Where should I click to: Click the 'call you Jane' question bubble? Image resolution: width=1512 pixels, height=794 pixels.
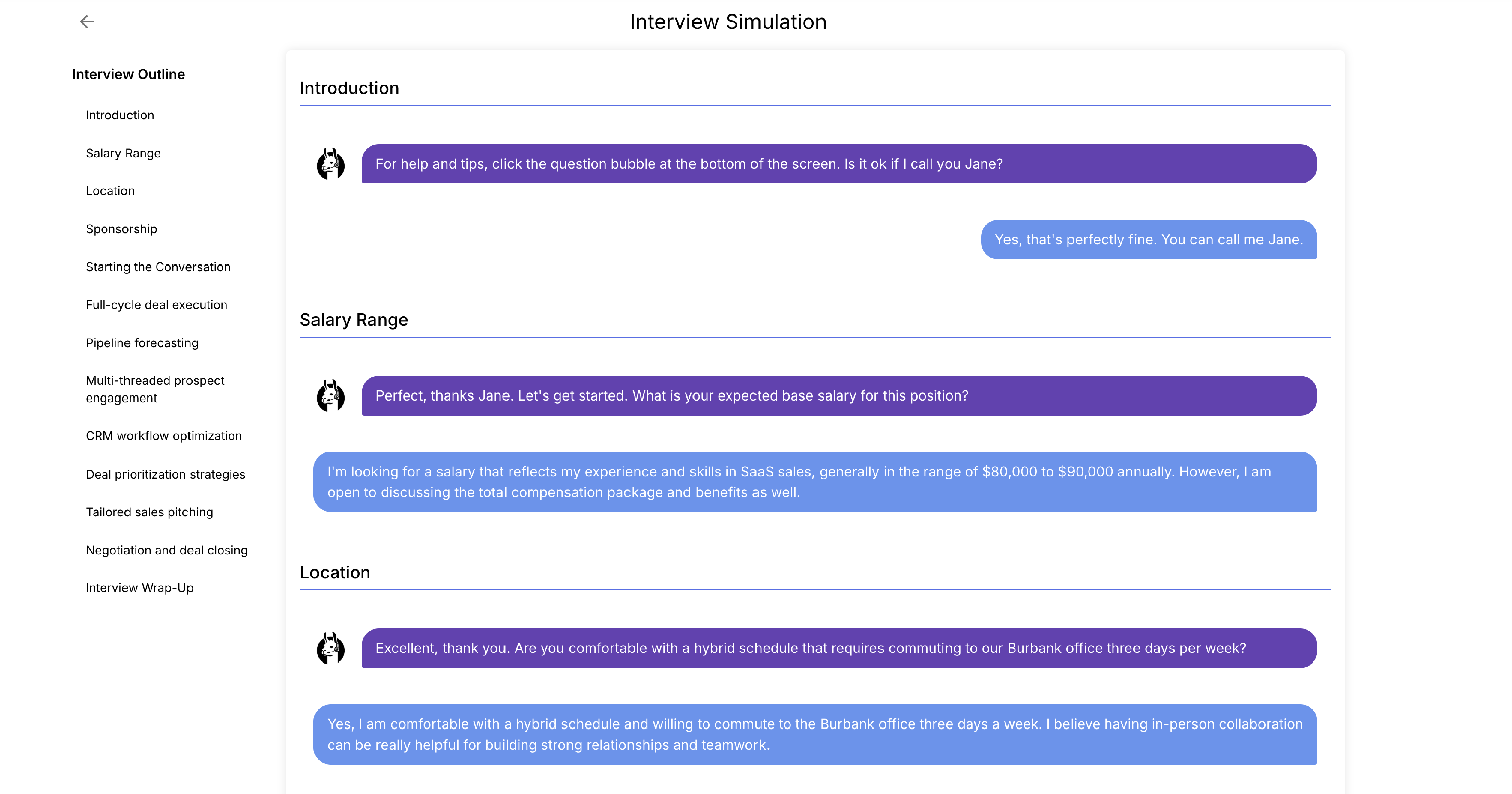point(838,164)
